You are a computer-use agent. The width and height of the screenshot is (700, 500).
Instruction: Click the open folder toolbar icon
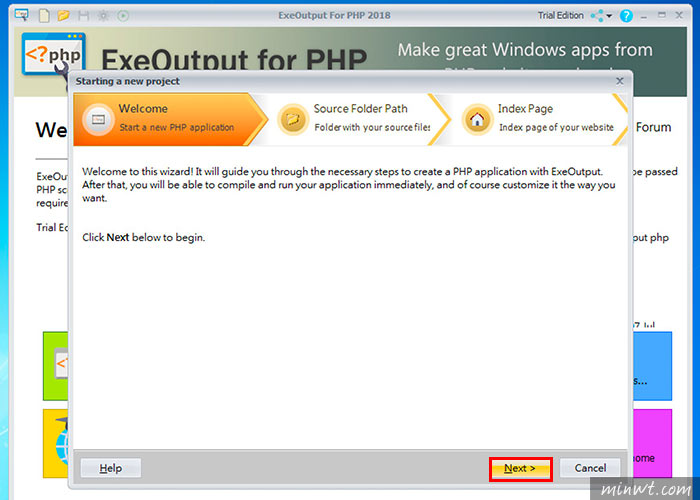click(63, 16)
